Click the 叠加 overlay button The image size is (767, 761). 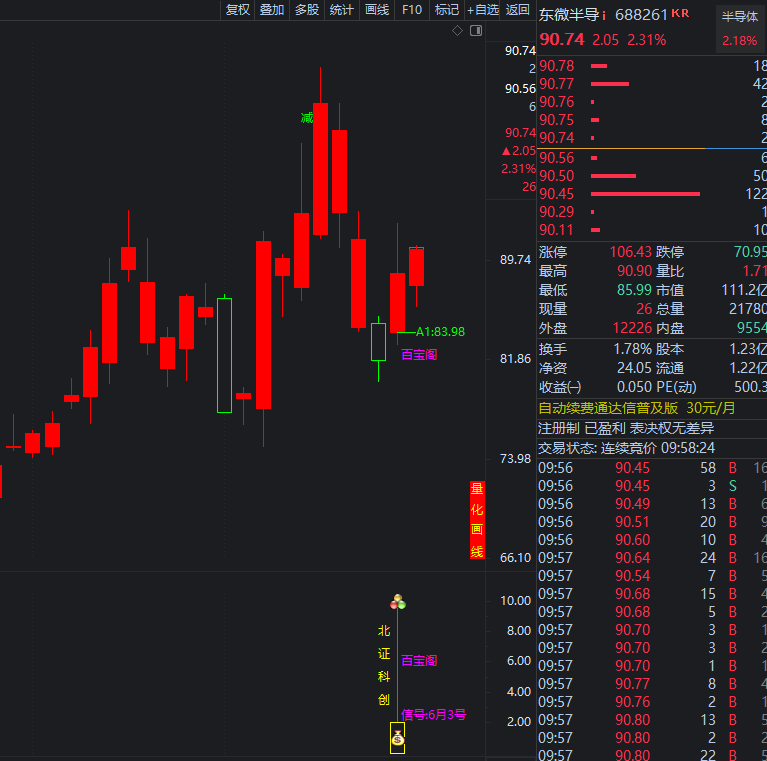(x=272, y=10)
